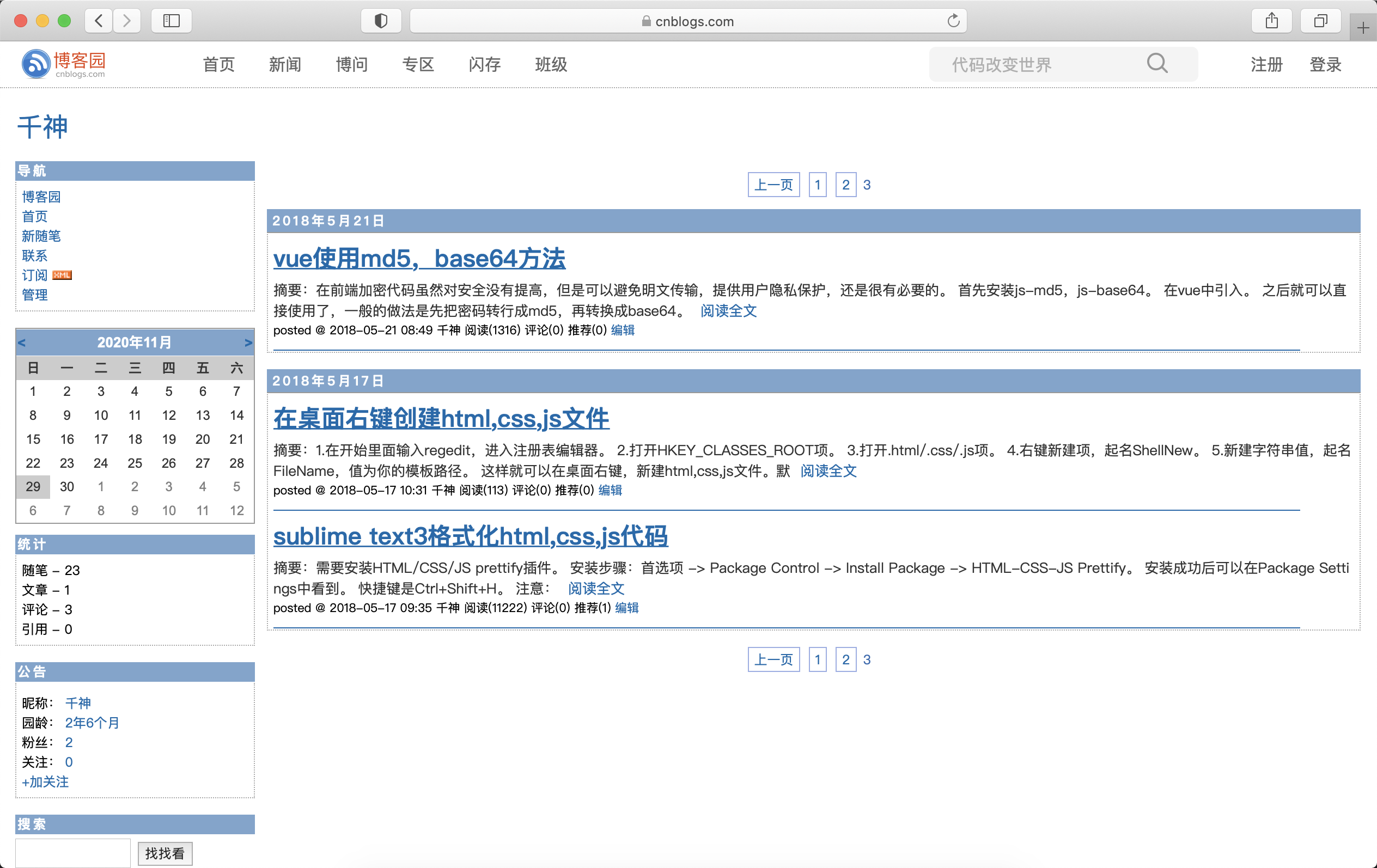The width and height of the screenshot is (1377, 868).
Task: Open a new tab with plus icon
Action: pos(1363,27)
